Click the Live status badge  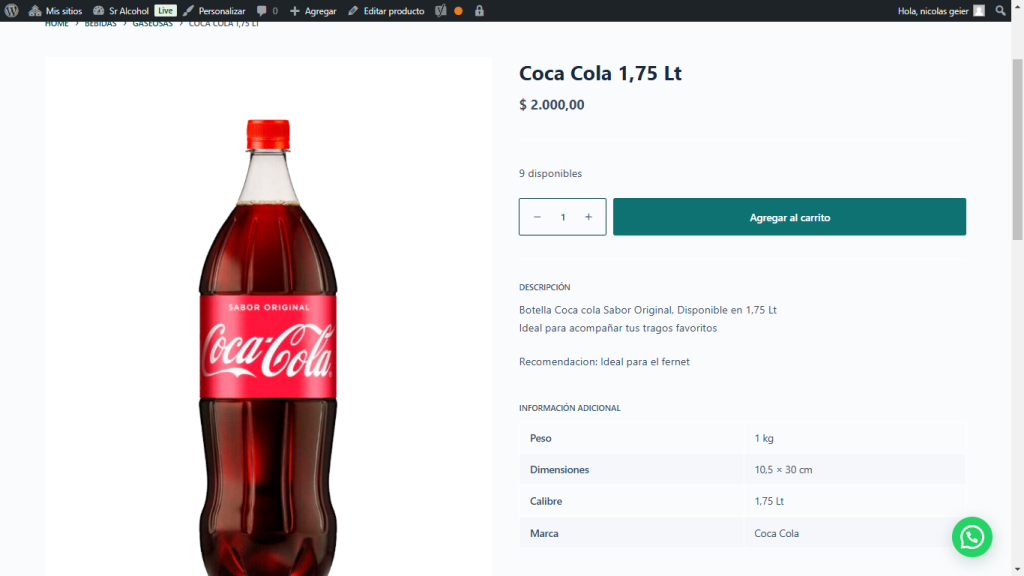[x=165, y=11]
